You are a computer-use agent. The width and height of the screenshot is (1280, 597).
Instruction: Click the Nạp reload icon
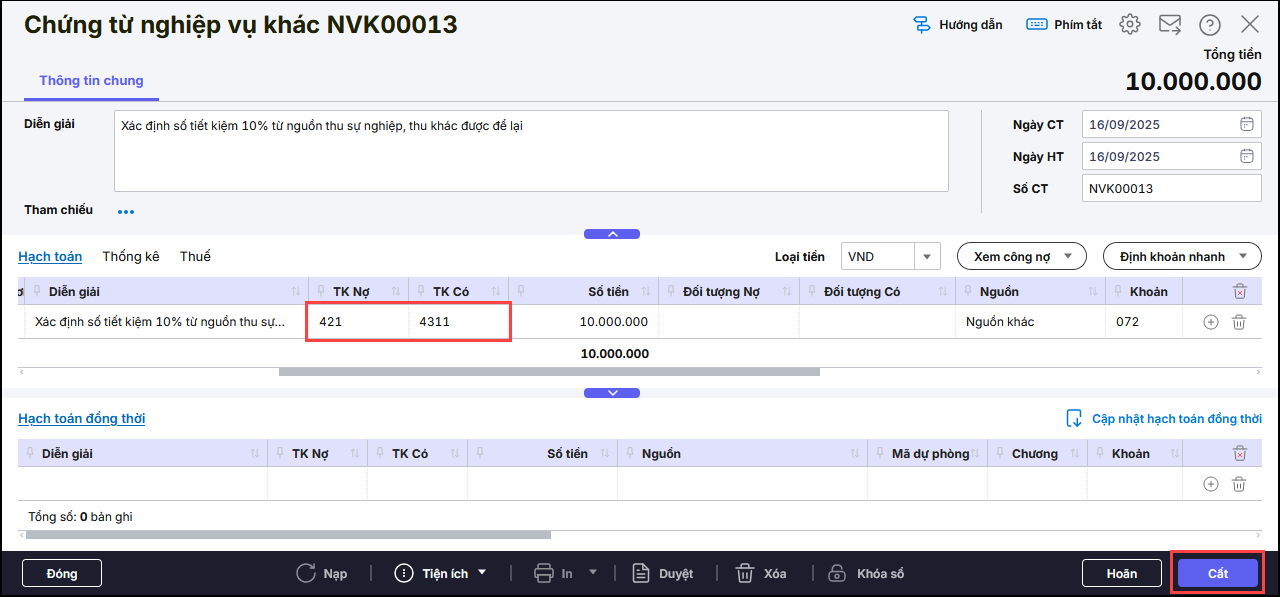306,573
